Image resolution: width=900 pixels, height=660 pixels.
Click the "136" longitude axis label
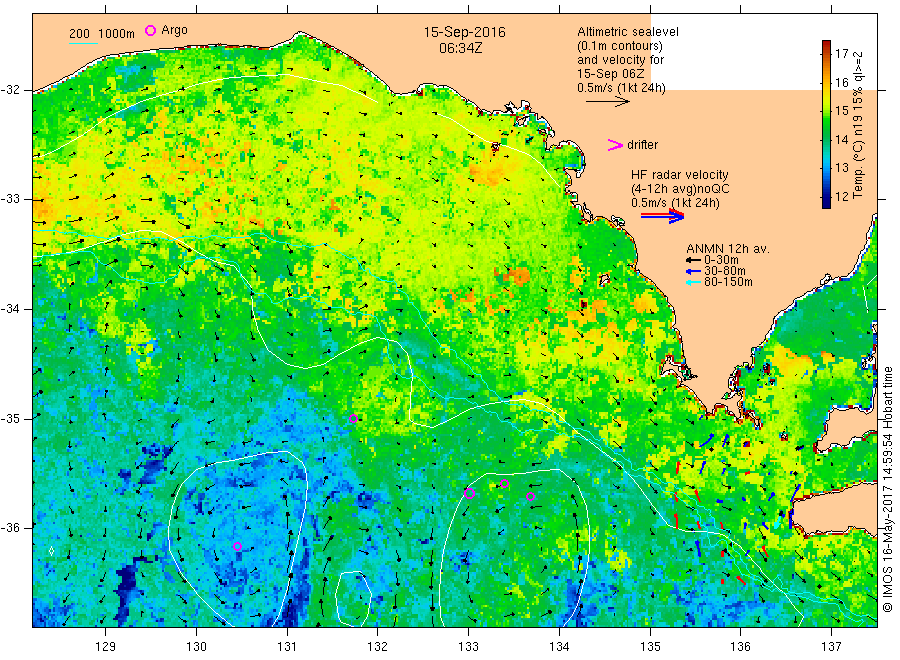[740, 646]
